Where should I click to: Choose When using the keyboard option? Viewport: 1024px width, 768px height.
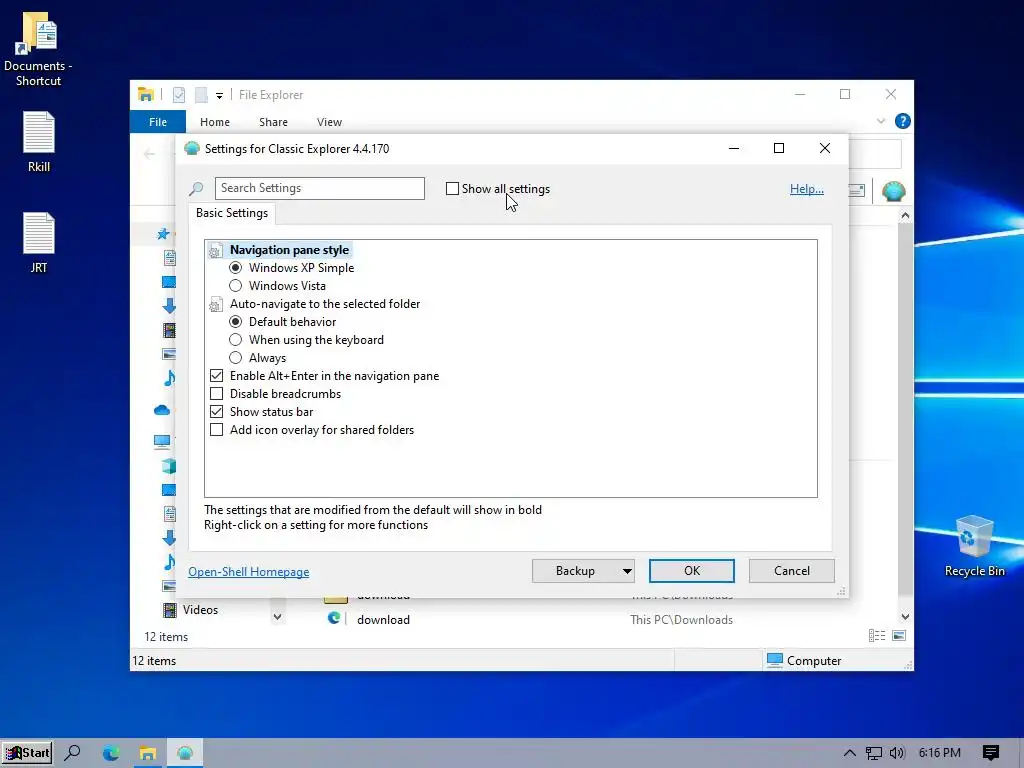[235, 340]
